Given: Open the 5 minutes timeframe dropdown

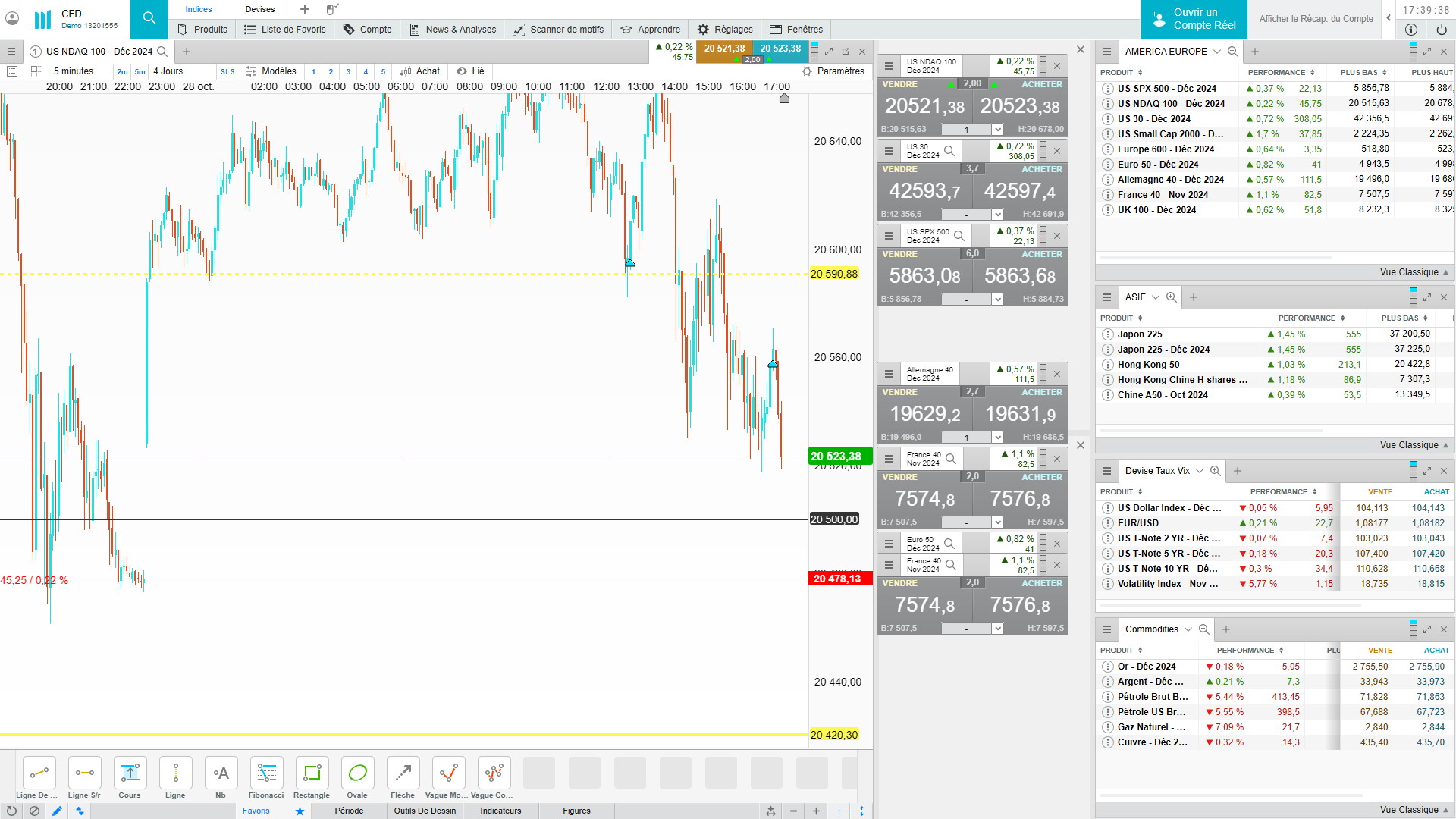Looking at the screenshot, I should pos(74,71).
